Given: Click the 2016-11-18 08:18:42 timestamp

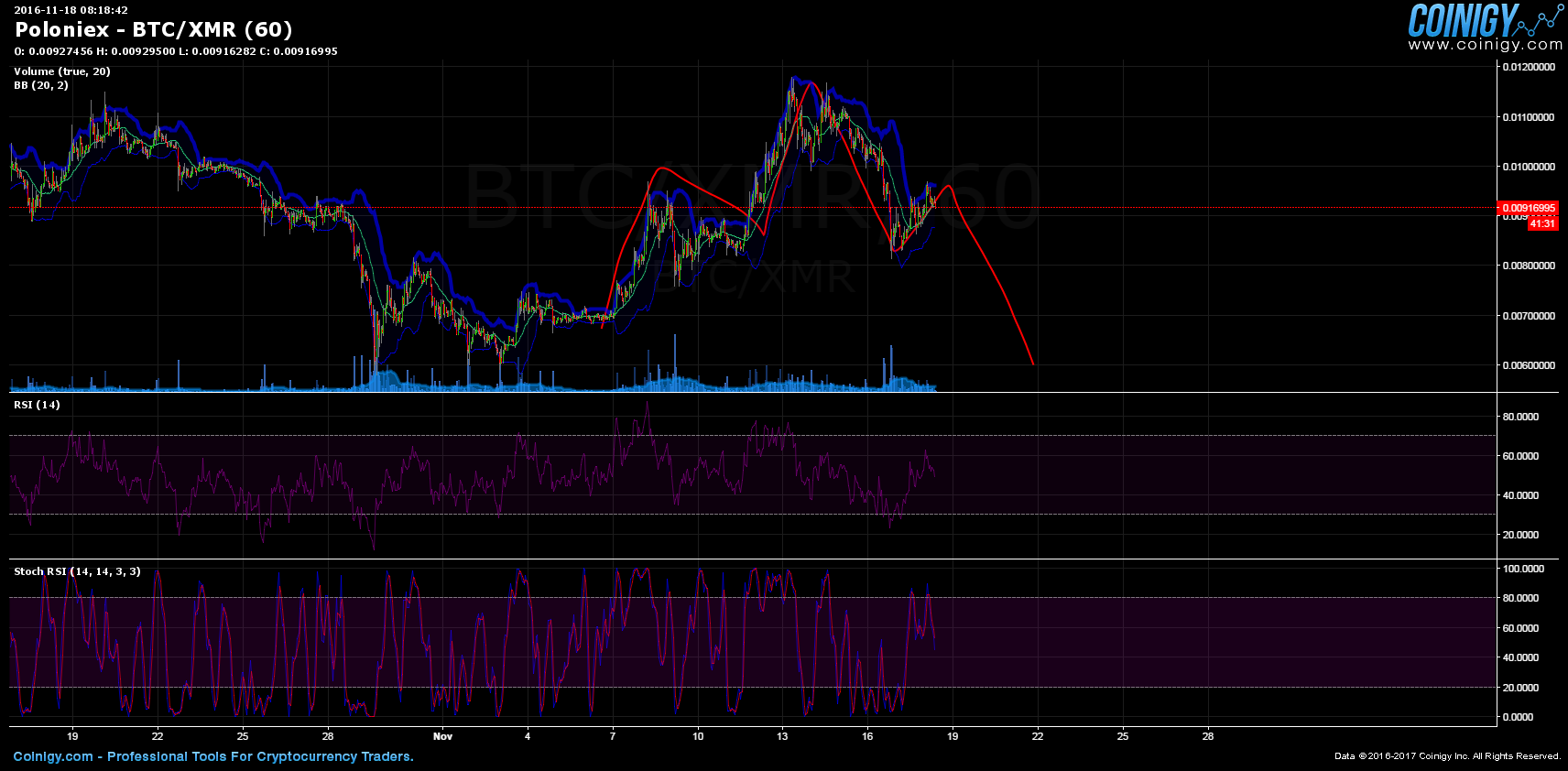Looking at the screenshot, I should click(71, 10).
